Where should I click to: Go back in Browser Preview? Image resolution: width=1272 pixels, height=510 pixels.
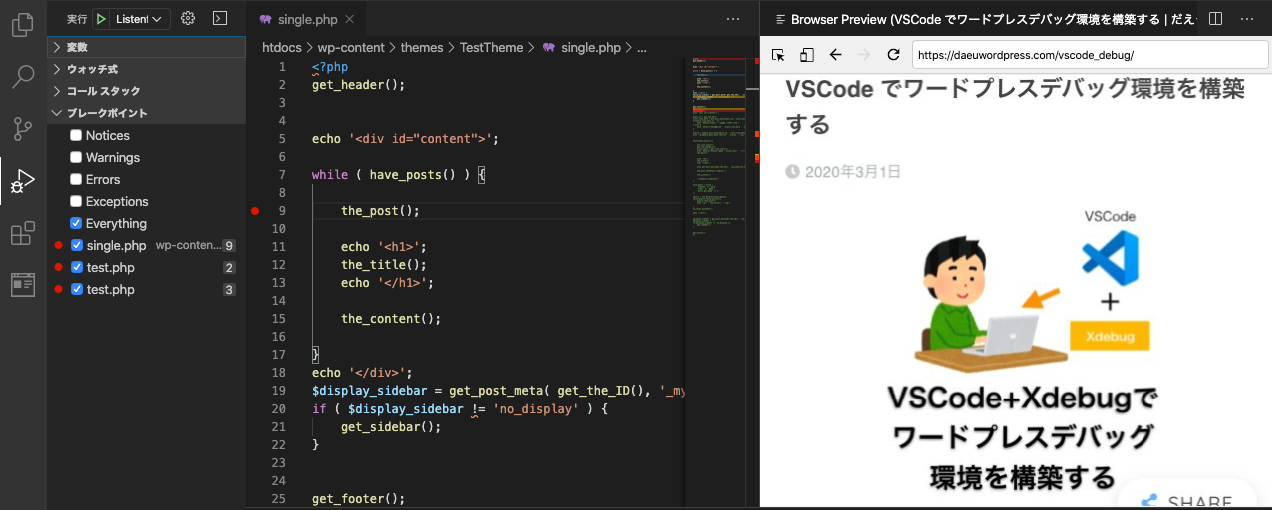836,55
